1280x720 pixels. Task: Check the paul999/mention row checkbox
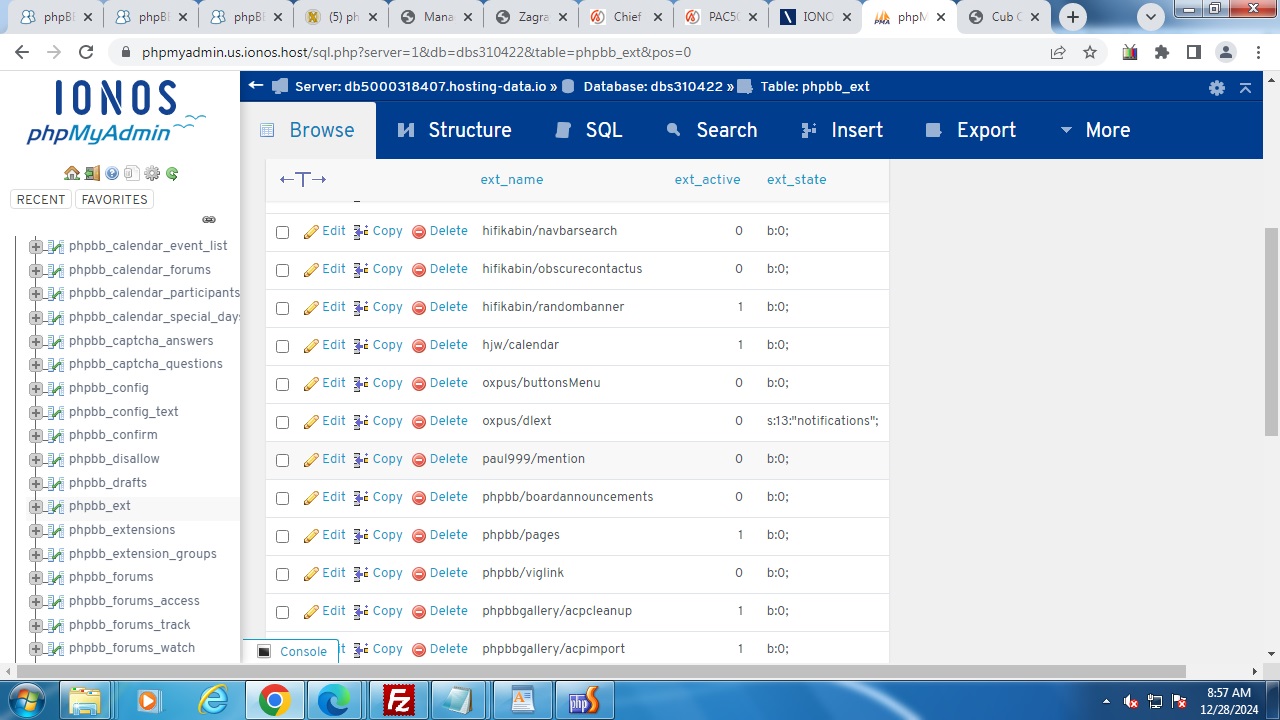coord(282,460)
